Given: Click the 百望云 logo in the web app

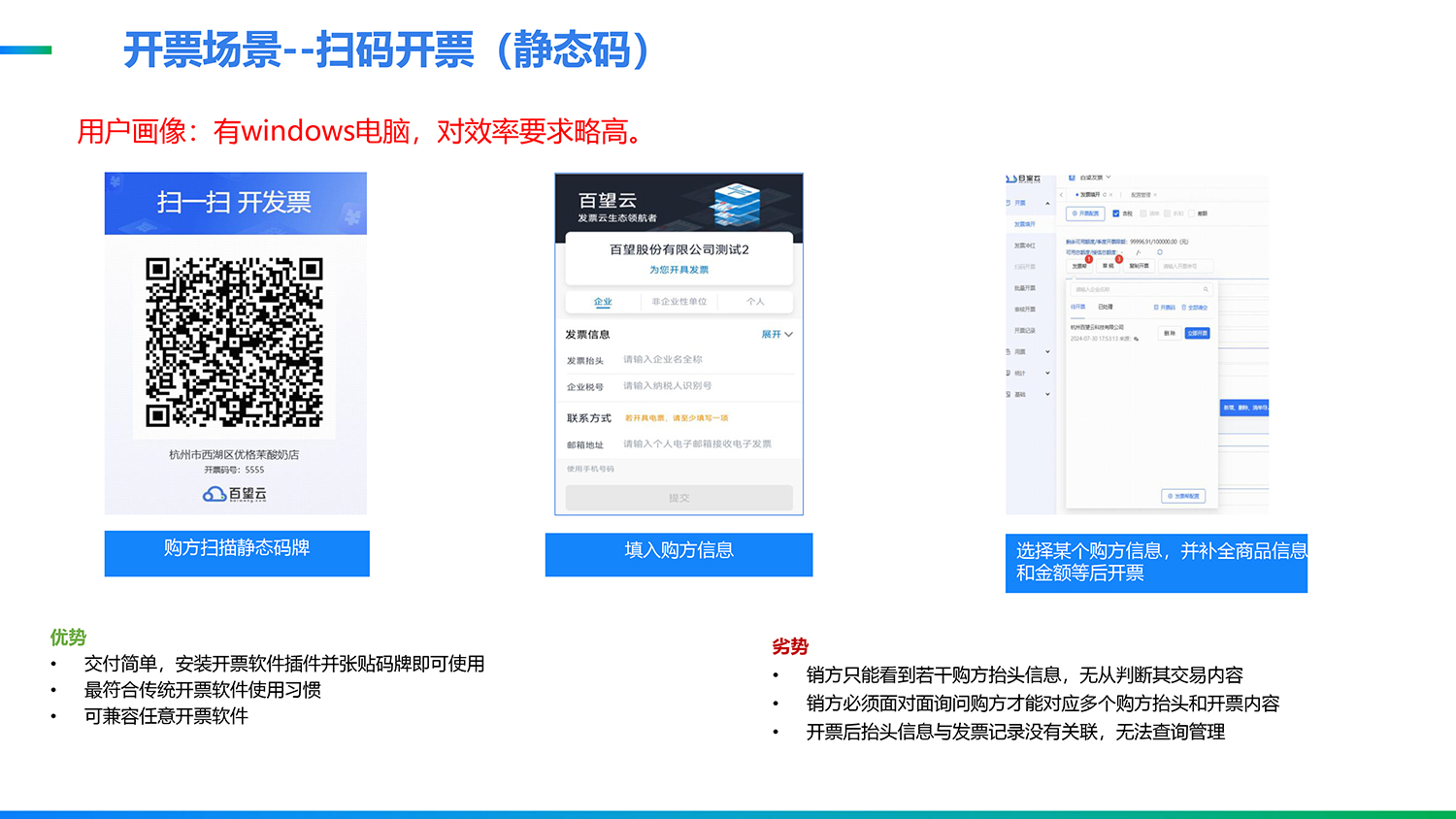Looking at the screenshot, I should tap(1023, 180).
